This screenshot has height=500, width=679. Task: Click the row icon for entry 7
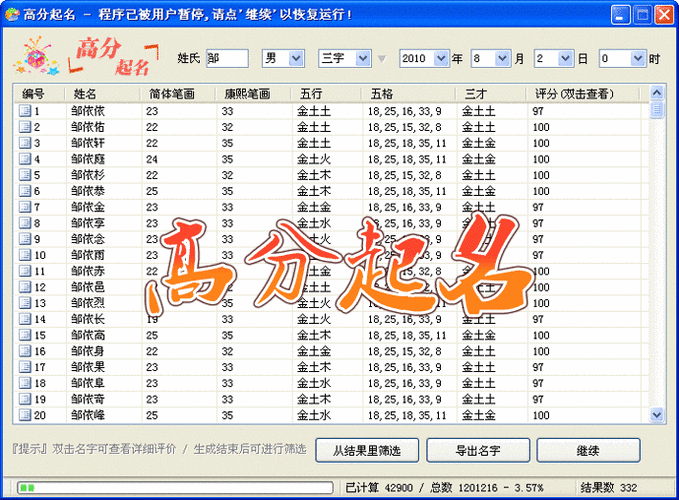point(25,207)
